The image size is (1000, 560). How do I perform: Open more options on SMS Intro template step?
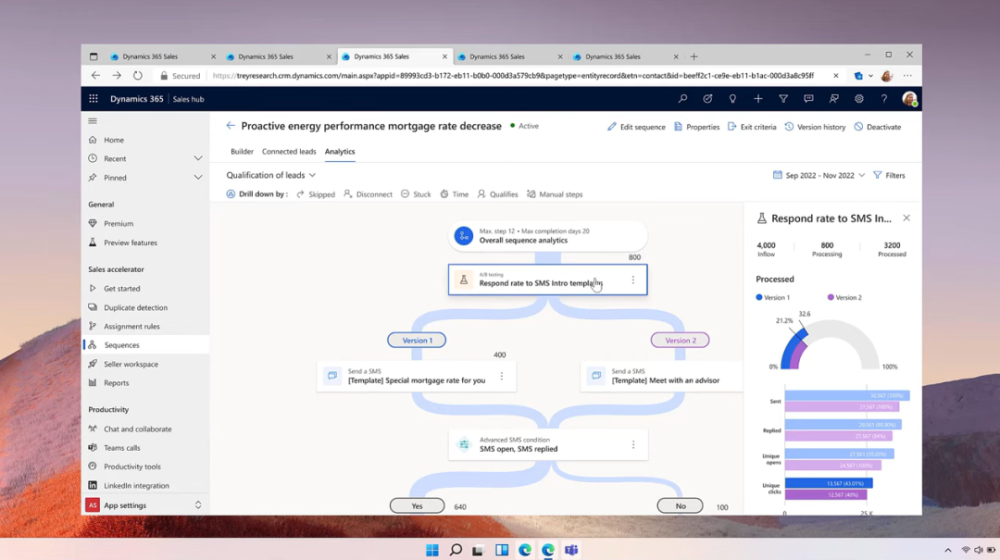click(x=633, y=280)
